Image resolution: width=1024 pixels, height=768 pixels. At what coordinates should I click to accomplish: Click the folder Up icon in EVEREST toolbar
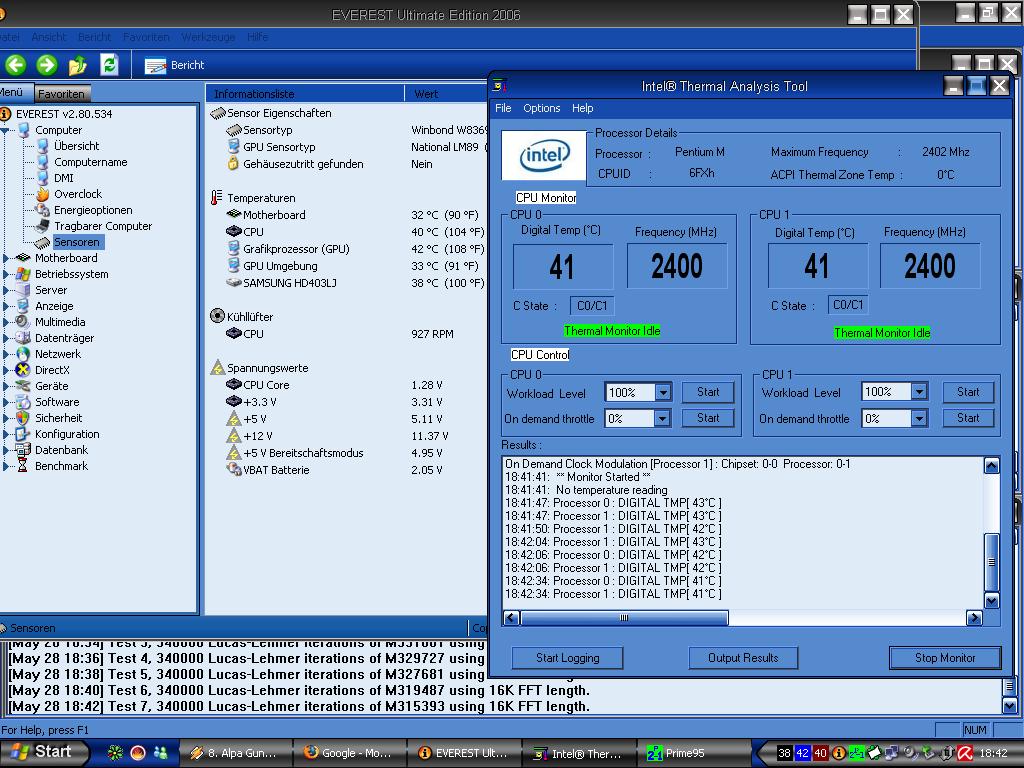(x=78, y=65)
